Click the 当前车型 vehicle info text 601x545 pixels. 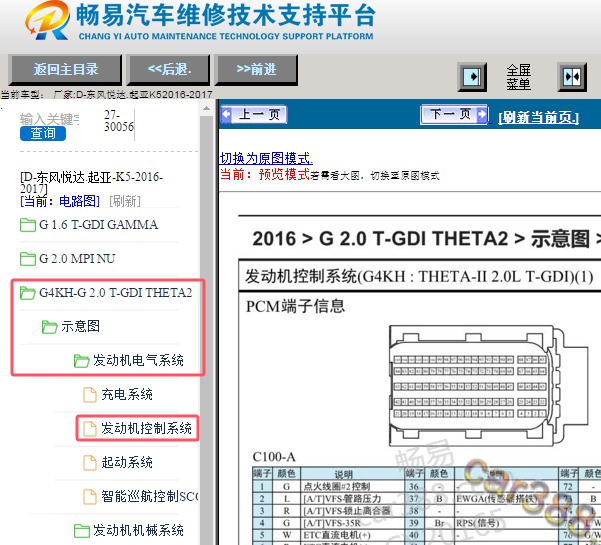106,94
